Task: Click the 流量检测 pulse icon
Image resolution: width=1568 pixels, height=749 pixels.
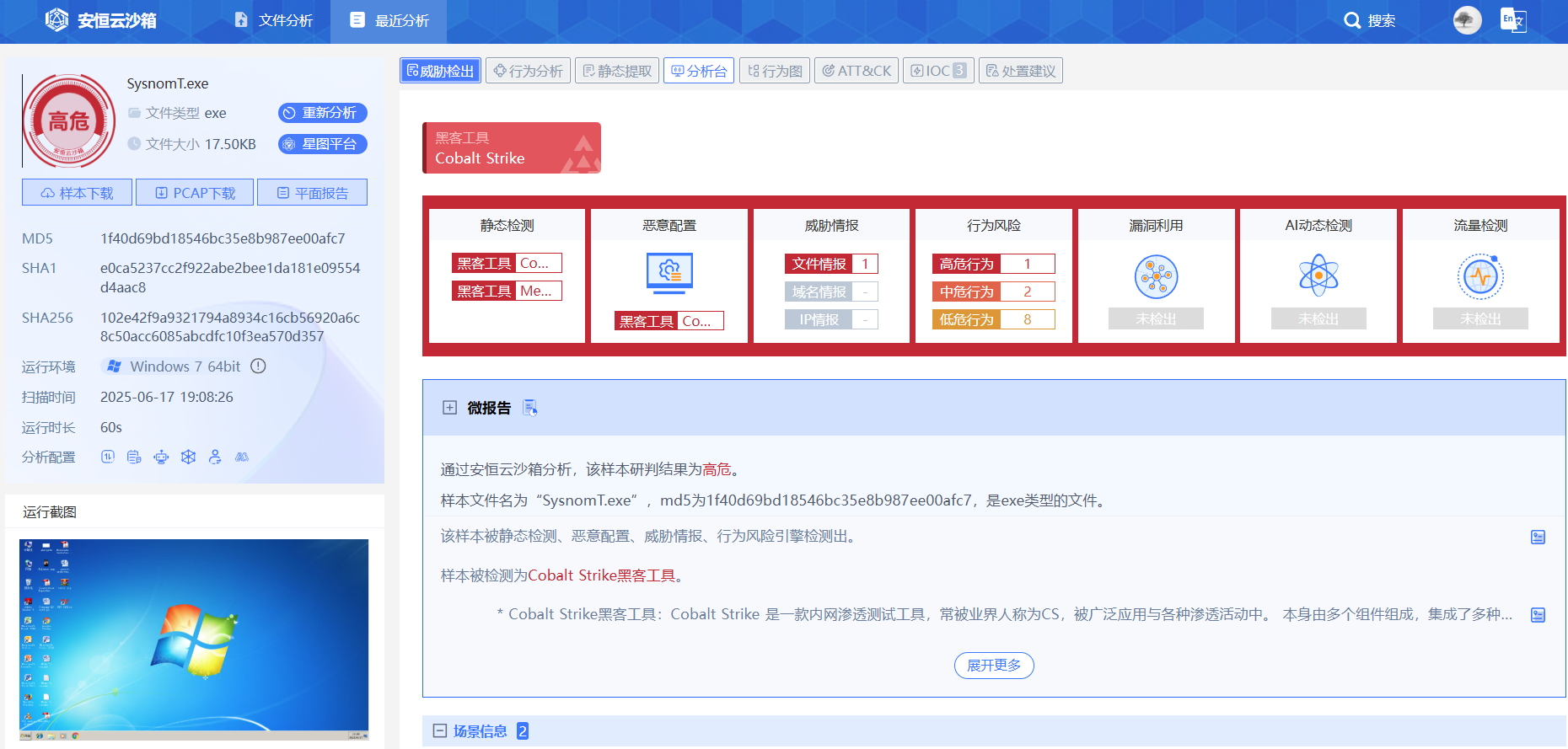Action: (x=1480, y=276)
